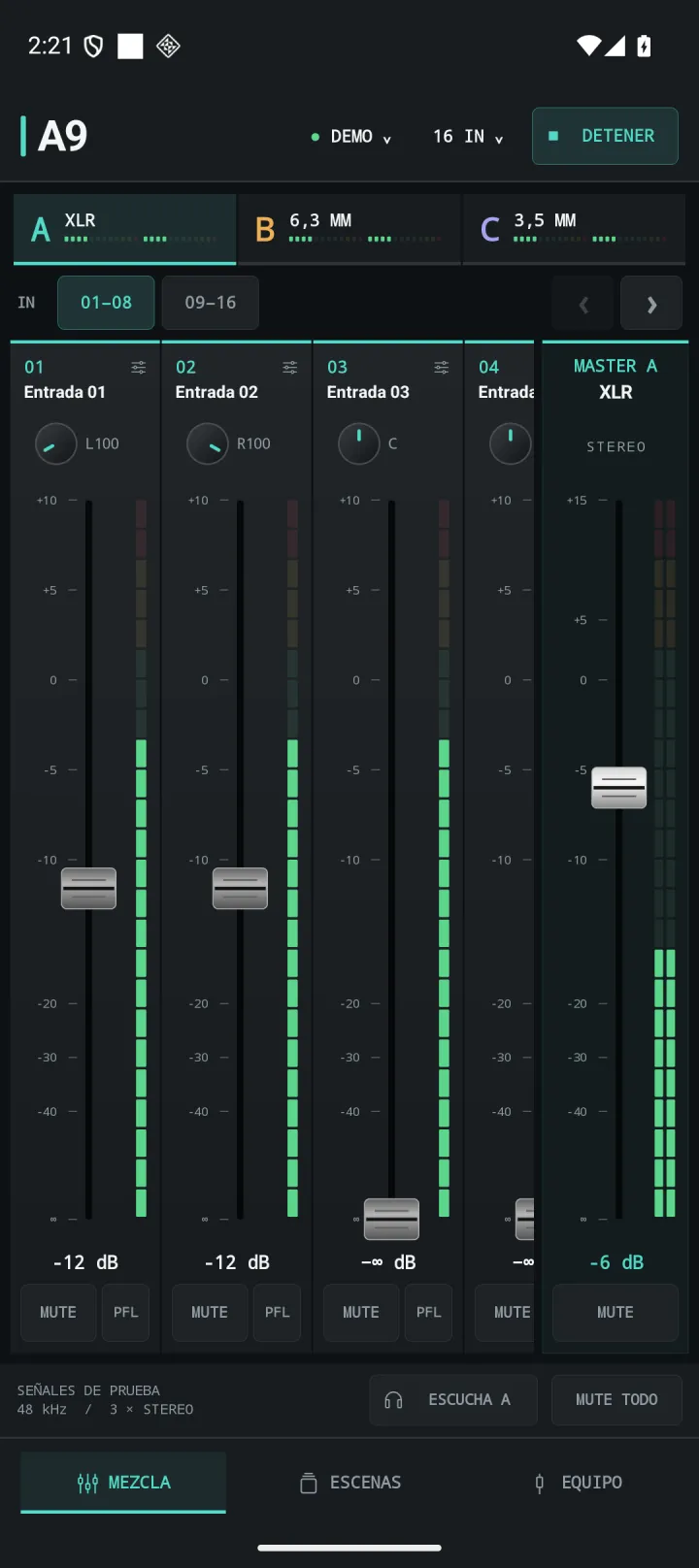Open the 16 IN input count dropdown

point(468,137)
